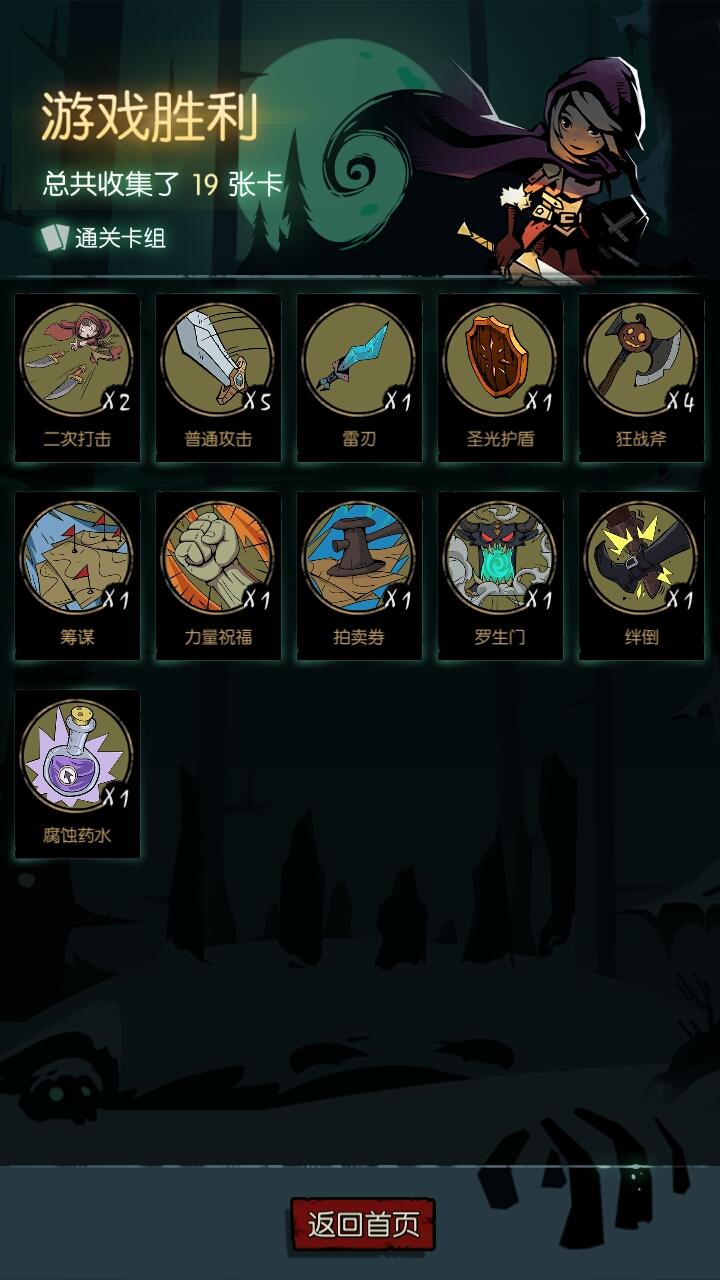
Task: Open the 罗生门 demon card
Action: pyautogui.click(x=500, y=575)
